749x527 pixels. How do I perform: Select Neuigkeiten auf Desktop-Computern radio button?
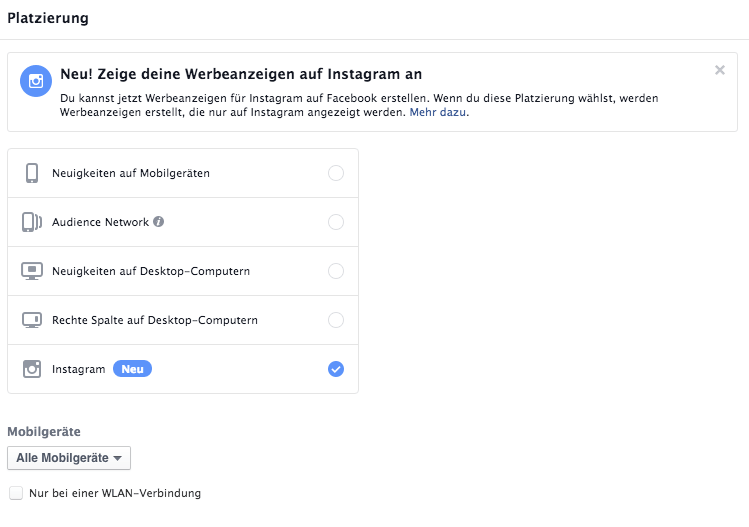pos(336,271)
